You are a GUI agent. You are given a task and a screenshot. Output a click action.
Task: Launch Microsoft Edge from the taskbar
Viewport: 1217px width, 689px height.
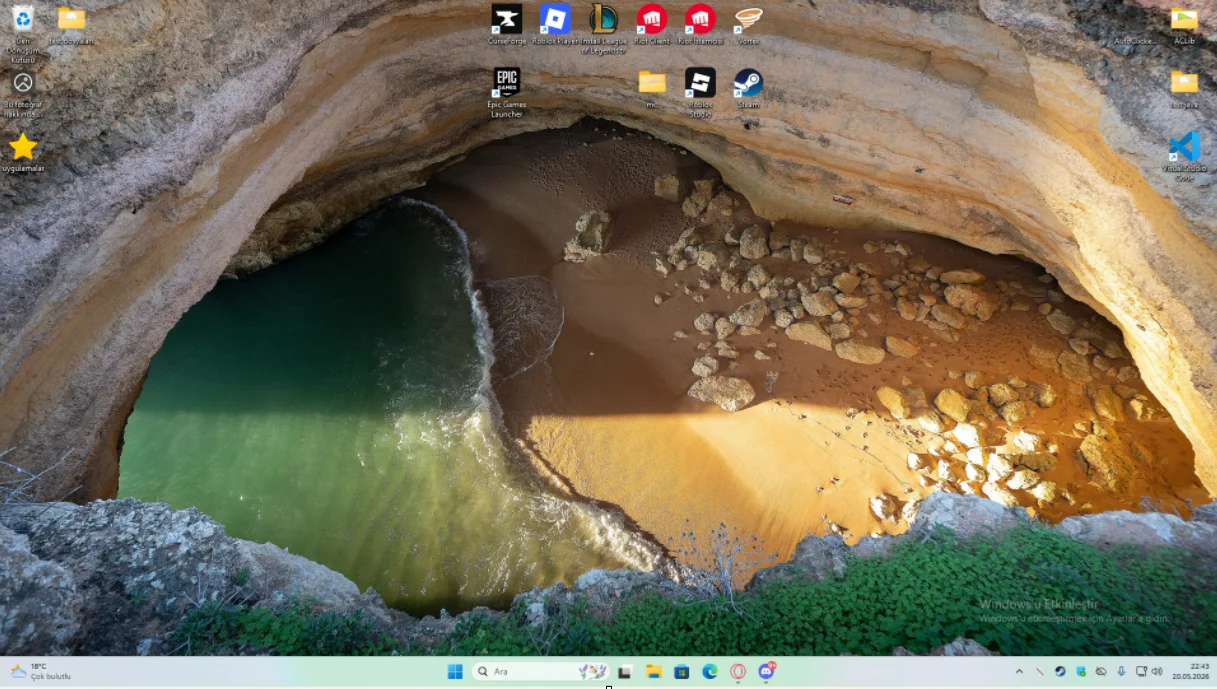pyautogui.click(x=710, y=671)
